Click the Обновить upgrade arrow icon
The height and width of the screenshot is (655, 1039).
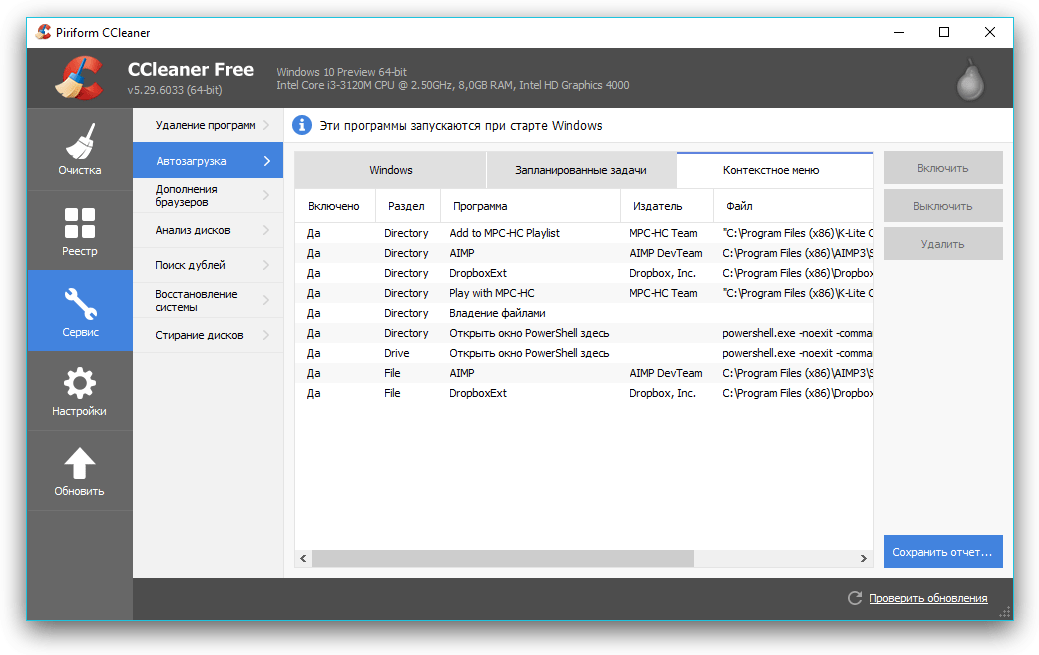point(79,471)
